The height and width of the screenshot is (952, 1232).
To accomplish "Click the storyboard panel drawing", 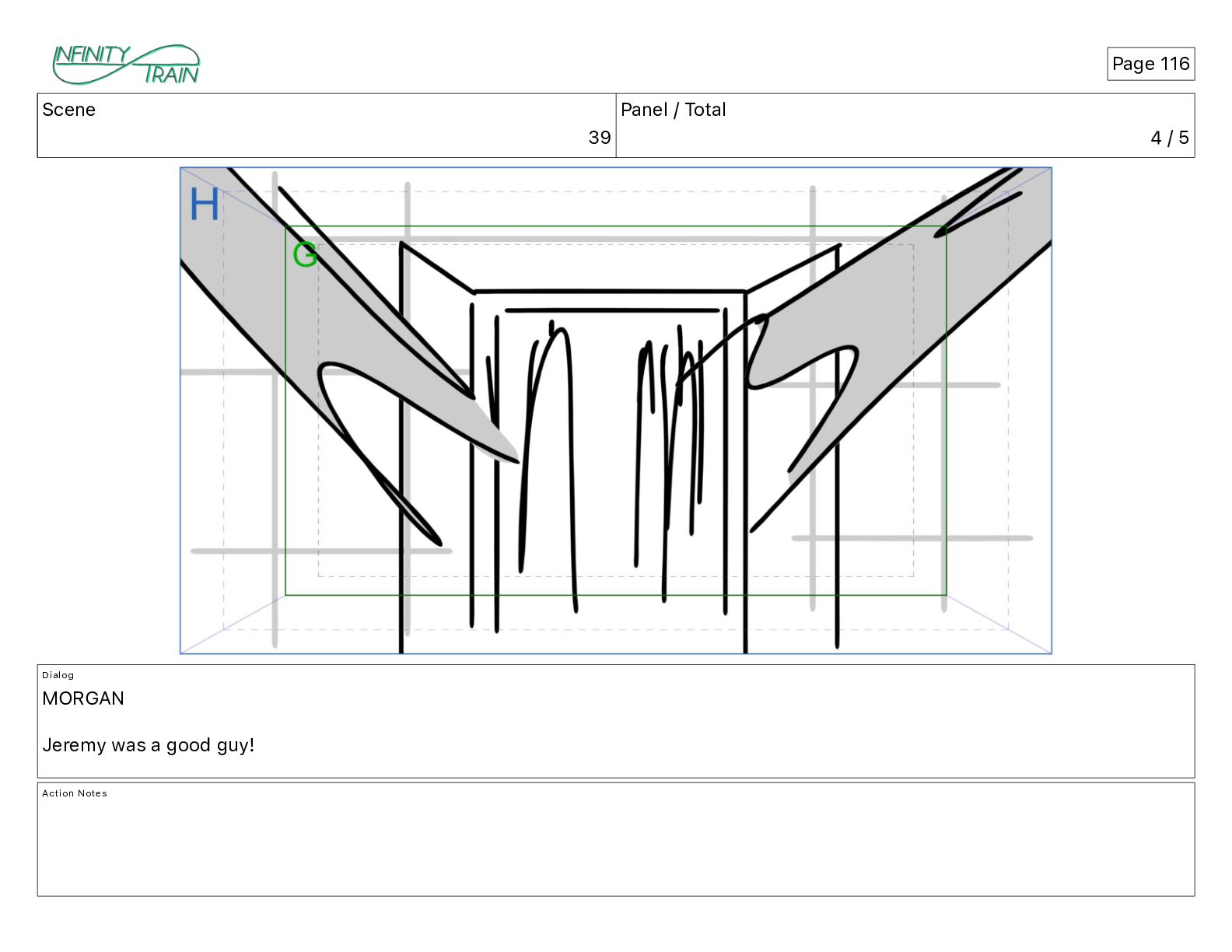I will click(616, 411).
